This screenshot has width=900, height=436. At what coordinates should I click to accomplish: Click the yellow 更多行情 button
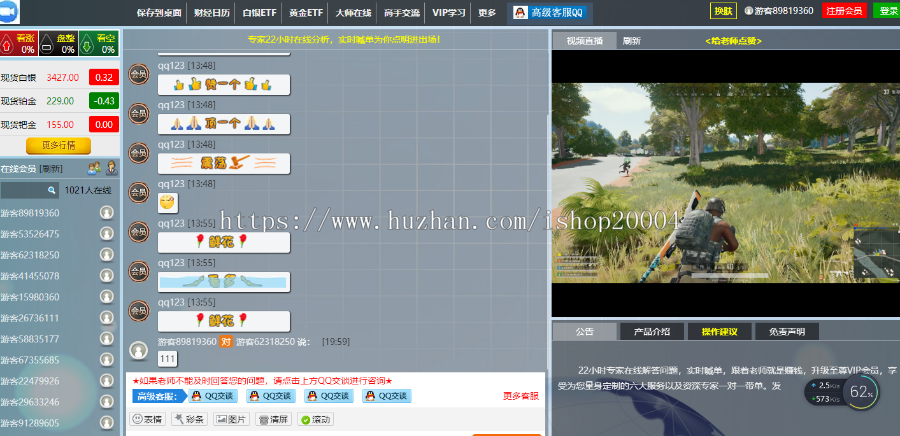59,145
